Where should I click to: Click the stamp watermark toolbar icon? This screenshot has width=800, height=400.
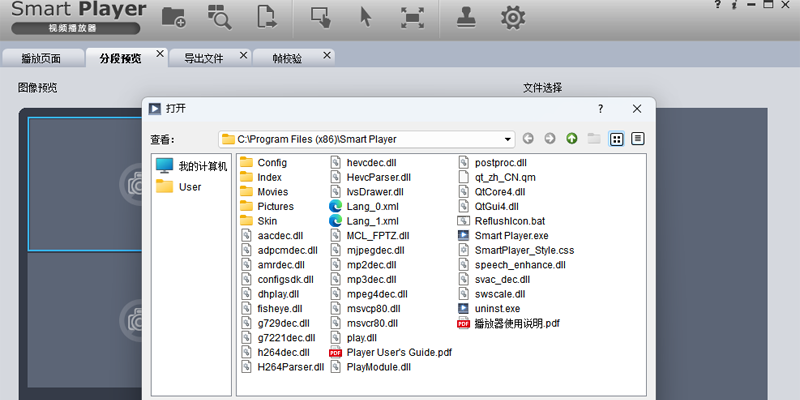[466, 17]
